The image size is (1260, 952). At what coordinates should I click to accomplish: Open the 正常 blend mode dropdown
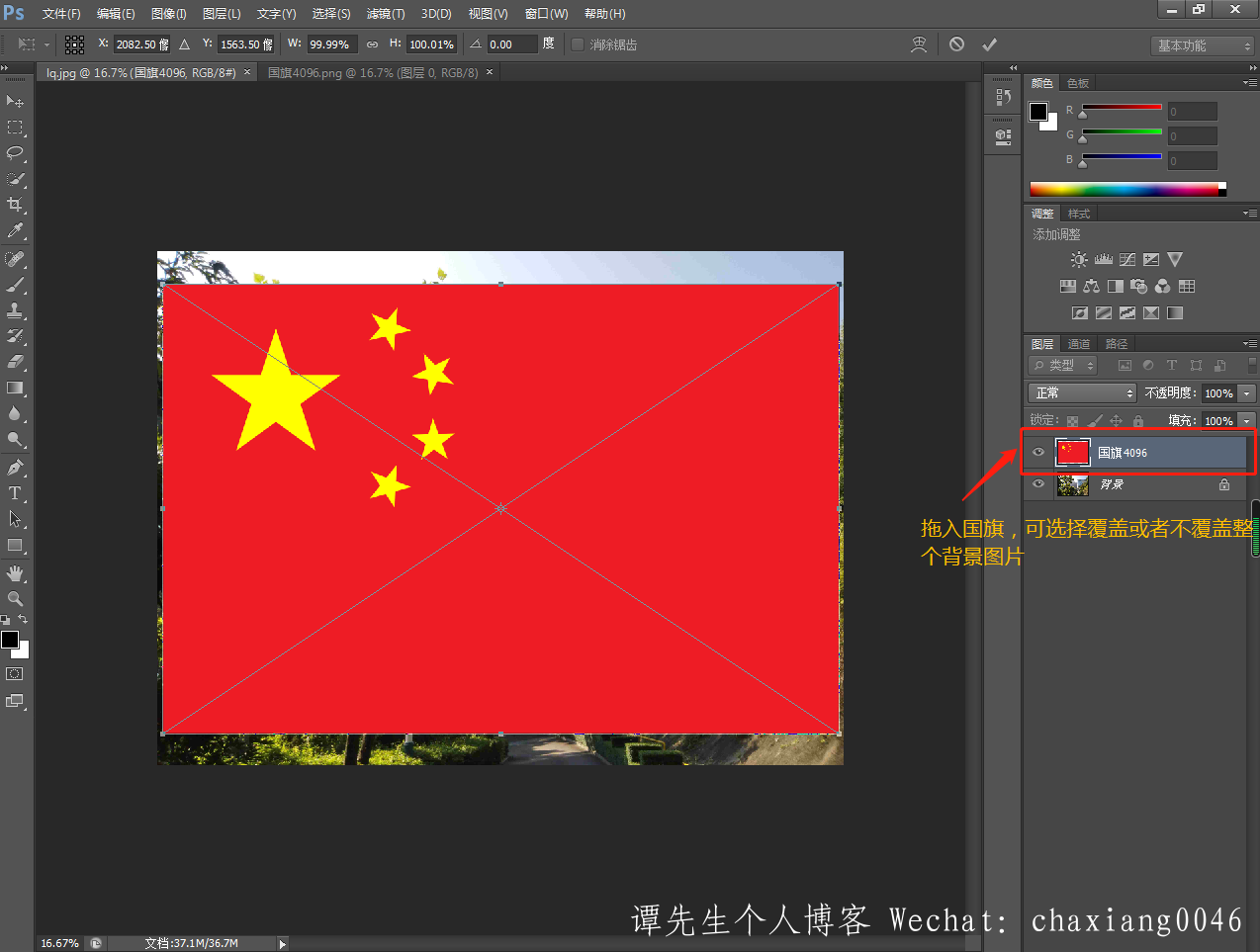coord(1083,393)
